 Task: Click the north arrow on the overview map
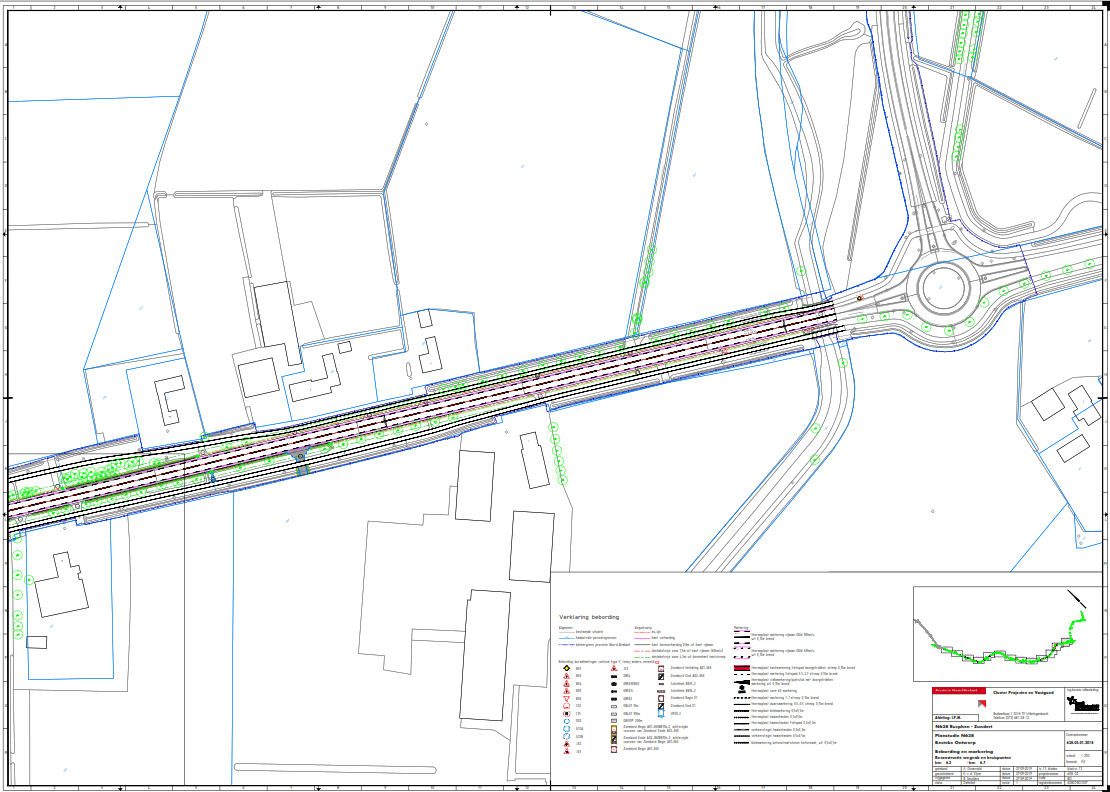(1076, 599)
